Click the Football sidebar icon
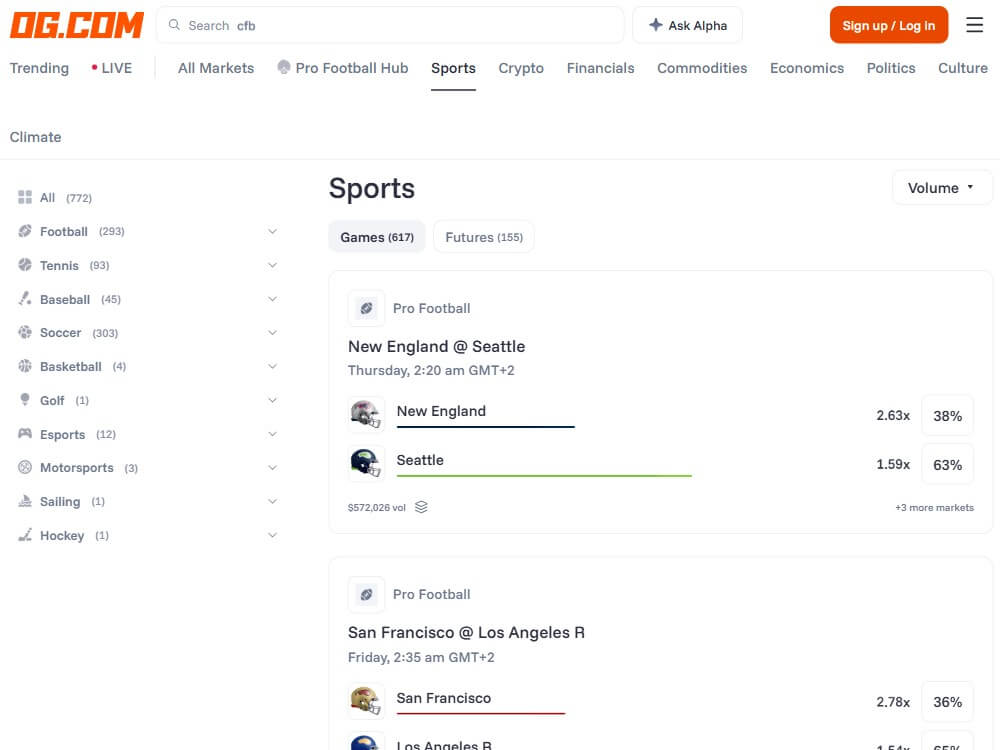Screen dimensions: 1000x750 click(25, 231)
